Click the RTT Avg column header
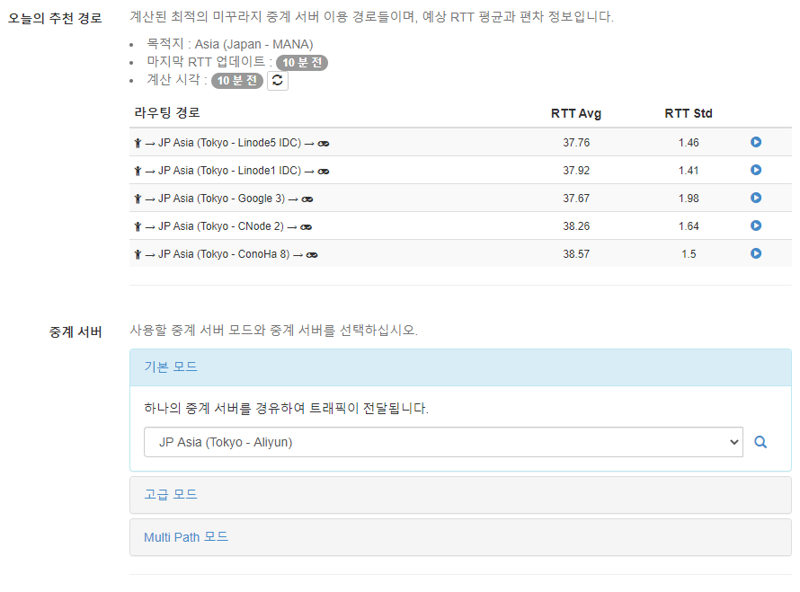This screenshot has width=800, height=592. coord(576,113)
